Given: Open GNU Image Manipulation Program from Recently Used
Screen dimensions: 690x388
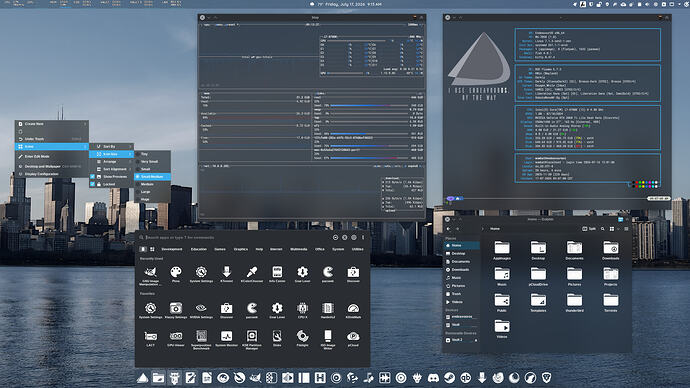Looking at the screenshot, I should coord(150,275).
